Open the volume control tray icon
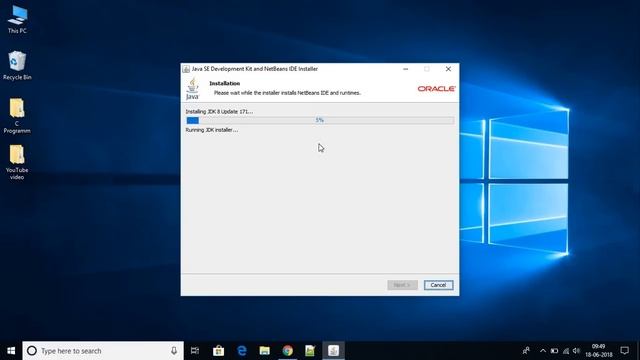Screen dimensions: 640x360 coord(576,351)
